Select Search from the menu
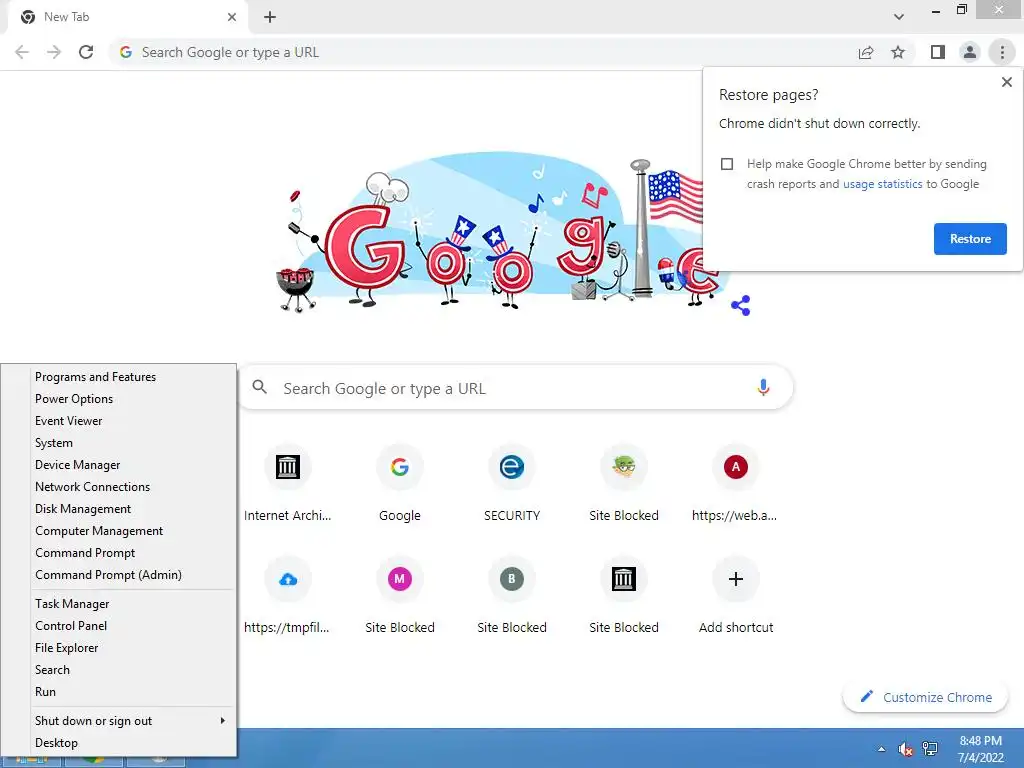The image size is (1024, 768). tap(118, 670)
